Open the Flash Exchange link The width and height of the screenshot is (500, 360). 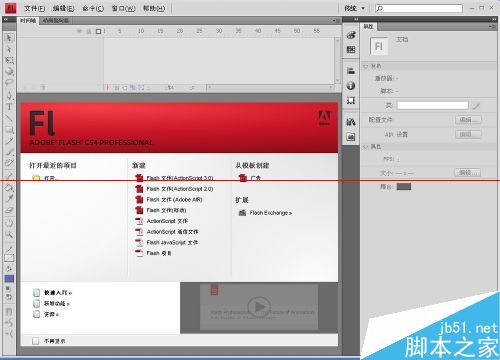tap(266, 213)
